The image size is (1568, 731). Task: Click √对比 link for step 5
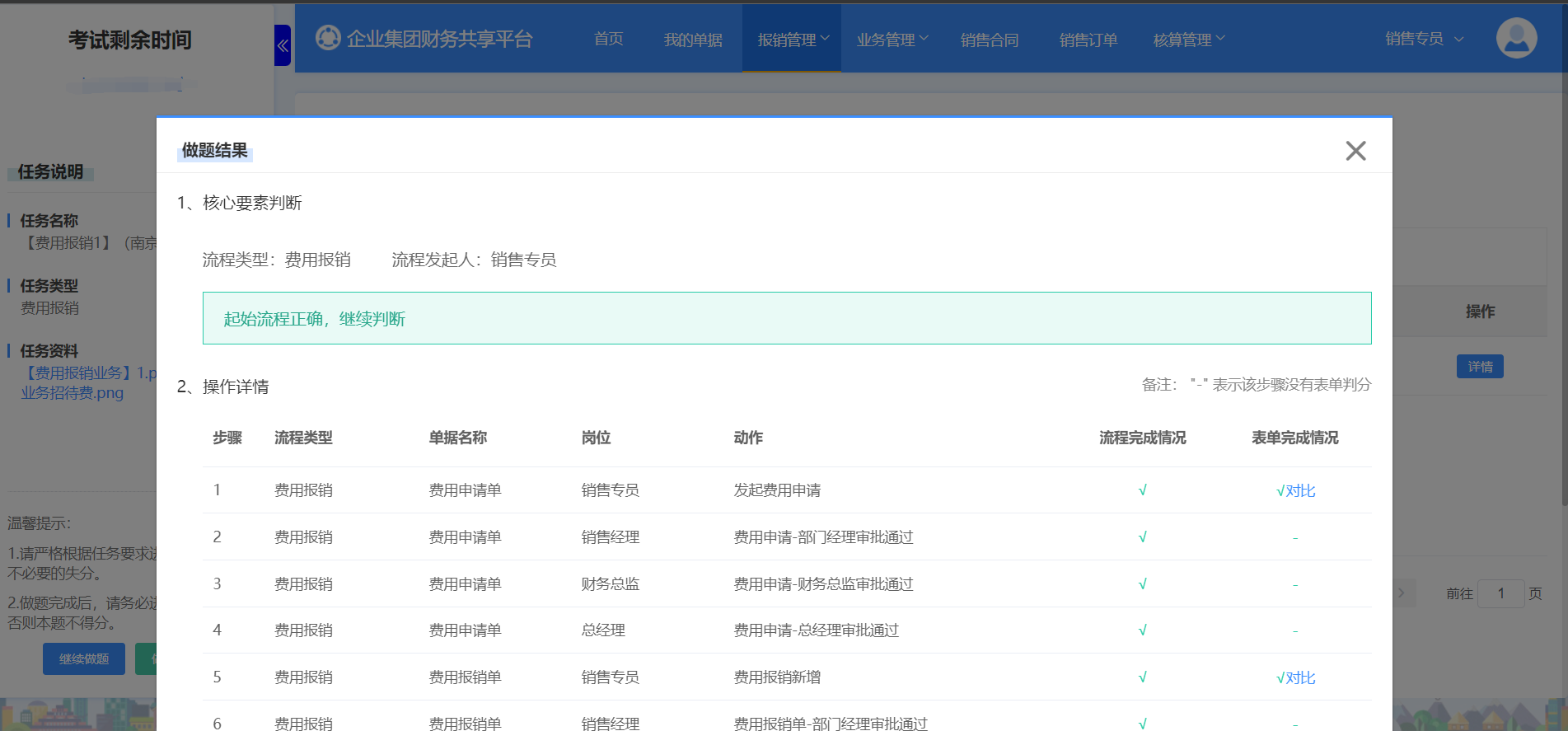(x=1295, y=678)
